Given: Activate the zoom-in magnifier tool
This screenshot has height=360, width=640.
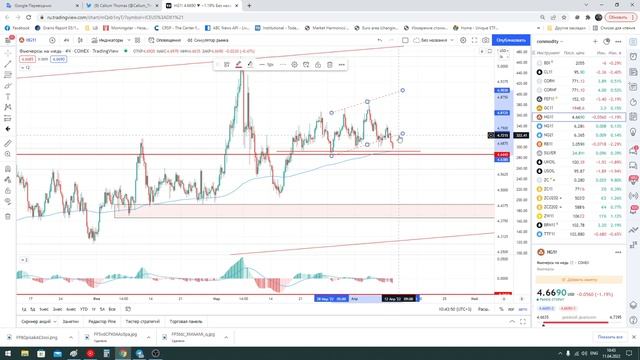Looking at the screenshot, I should (x=8, y=154).
